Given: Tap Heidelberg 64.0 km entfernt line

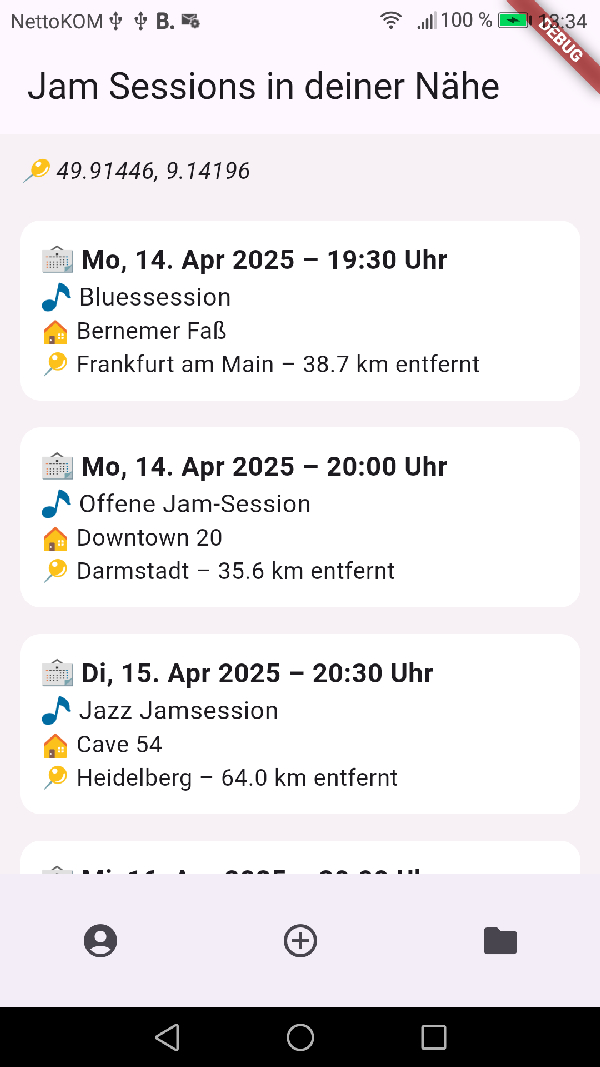Looking at the screenshot, I should click(237, 778).
